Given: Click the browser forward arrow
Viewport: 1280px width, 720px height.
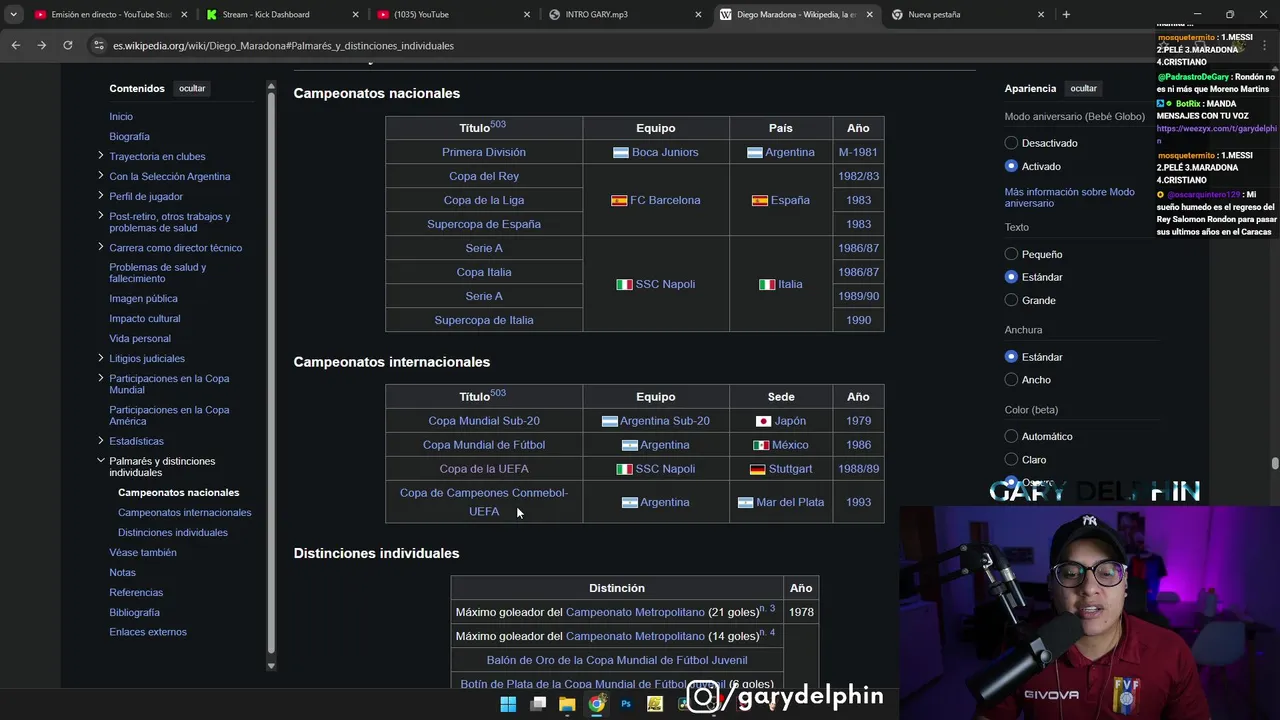Looking at the screenshot, I should (x=41, y=45).
